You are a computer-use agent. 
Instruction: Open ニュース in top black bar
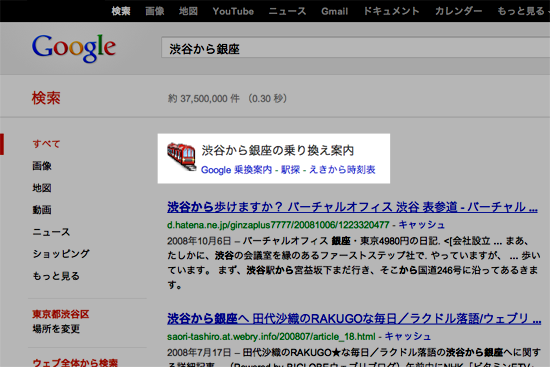coord(287,11)
